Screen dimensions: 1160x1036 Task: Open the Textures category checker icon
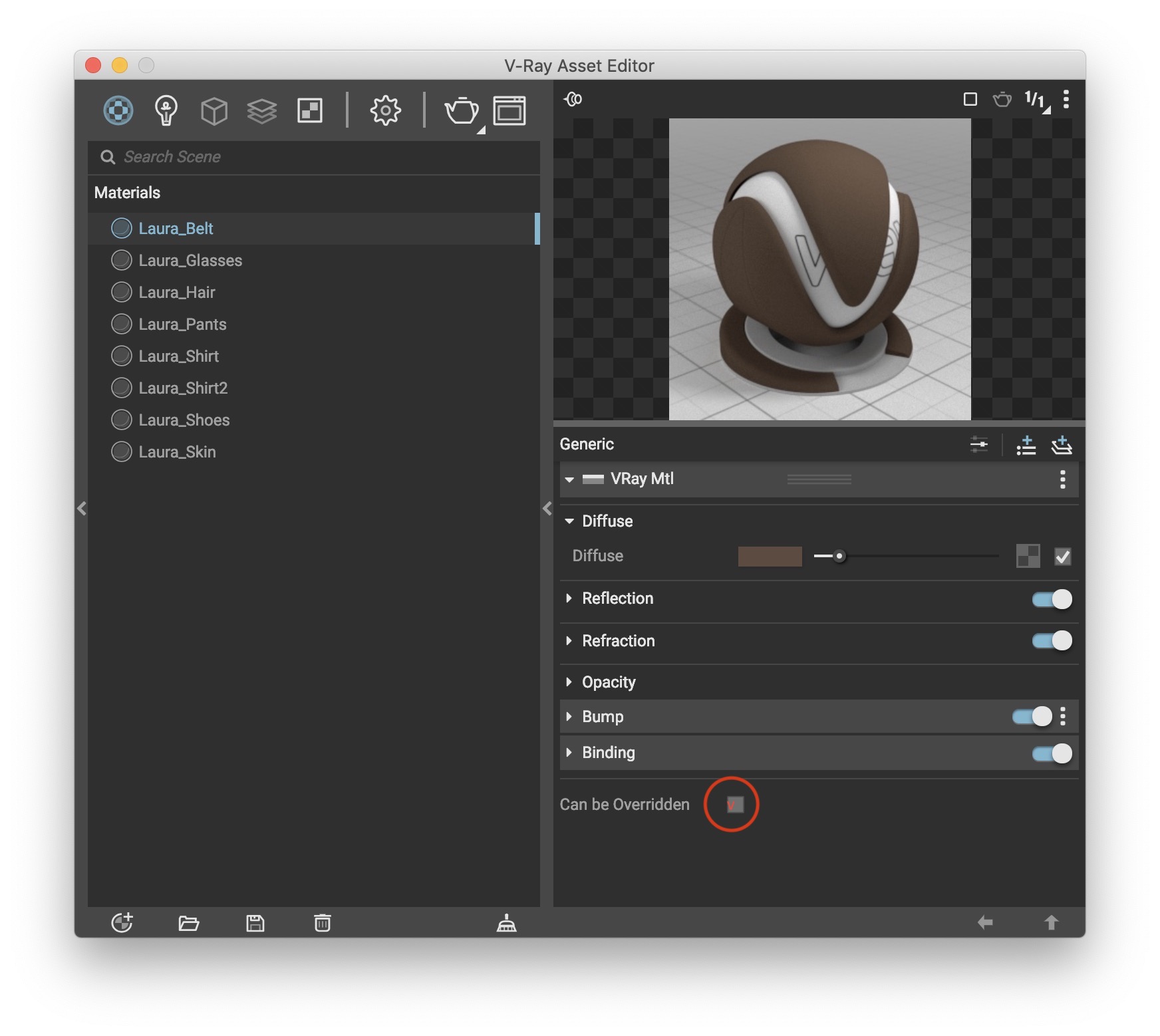[310, 110]
